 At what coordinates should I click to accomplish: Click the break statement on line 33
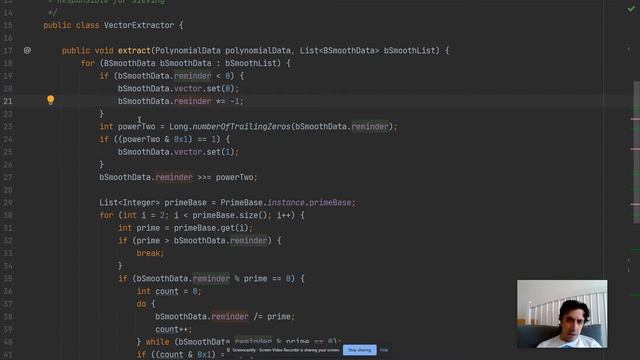[x=150, y=253]
